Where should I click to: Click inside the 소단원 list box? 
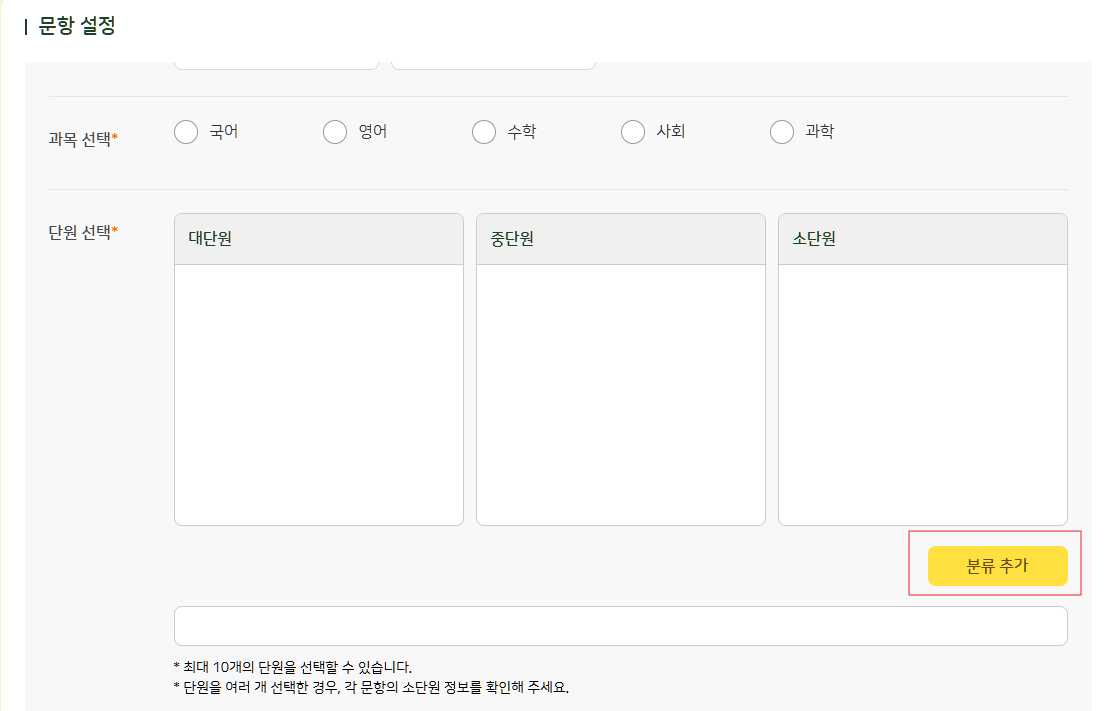923,395
